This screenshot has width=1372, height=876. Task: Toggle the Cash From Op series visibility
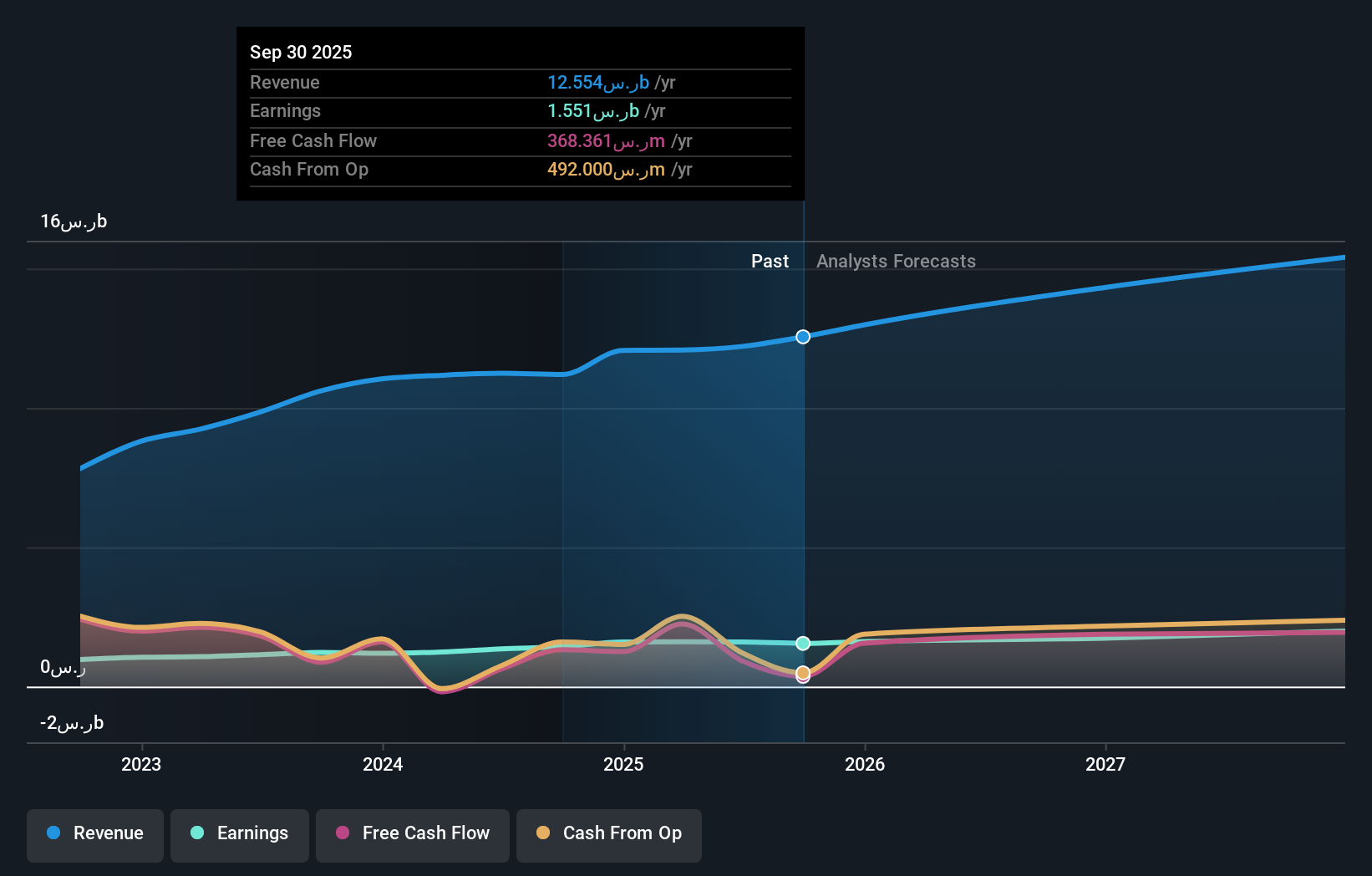point(608,833)
